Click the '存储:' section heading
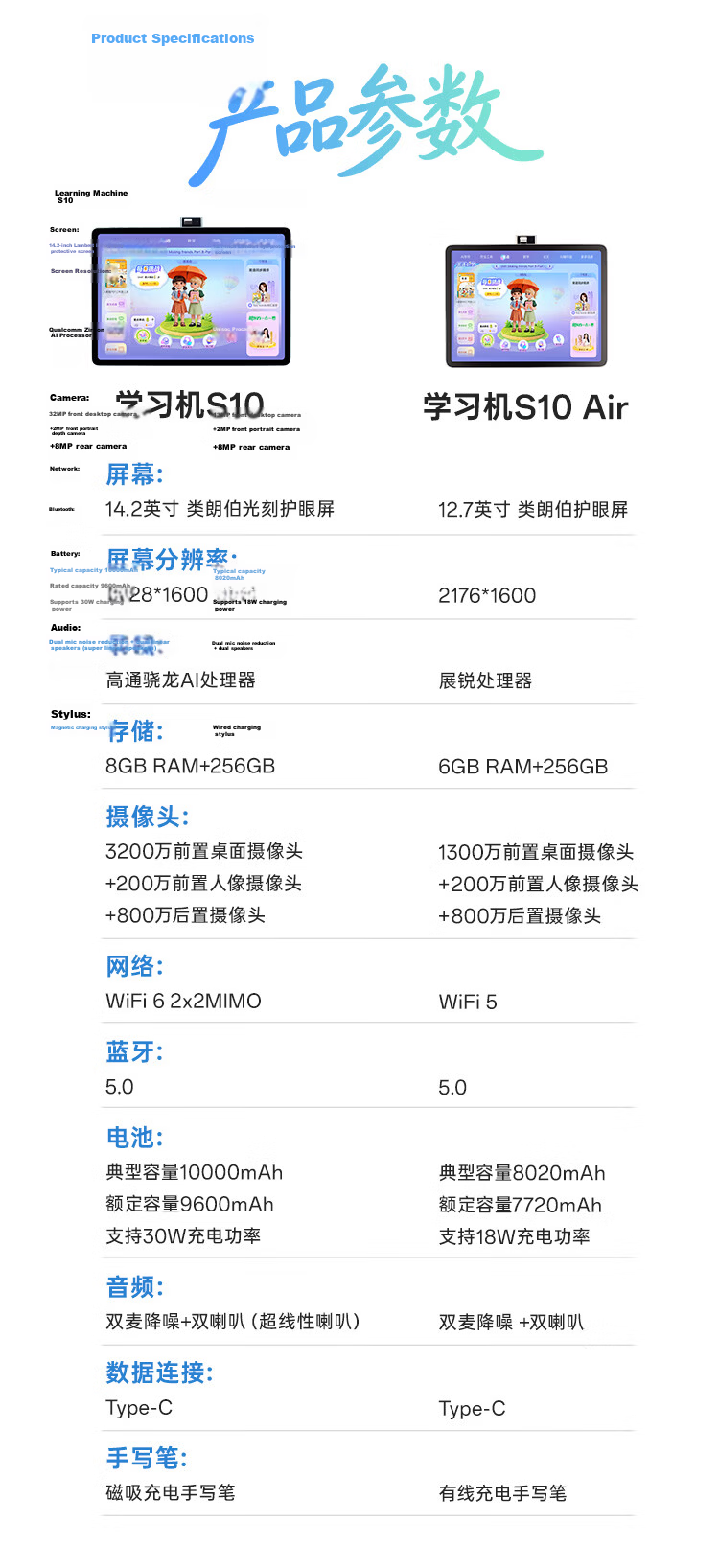The image size is (719, 1568). pyautogui.click(x=134, y=731)
